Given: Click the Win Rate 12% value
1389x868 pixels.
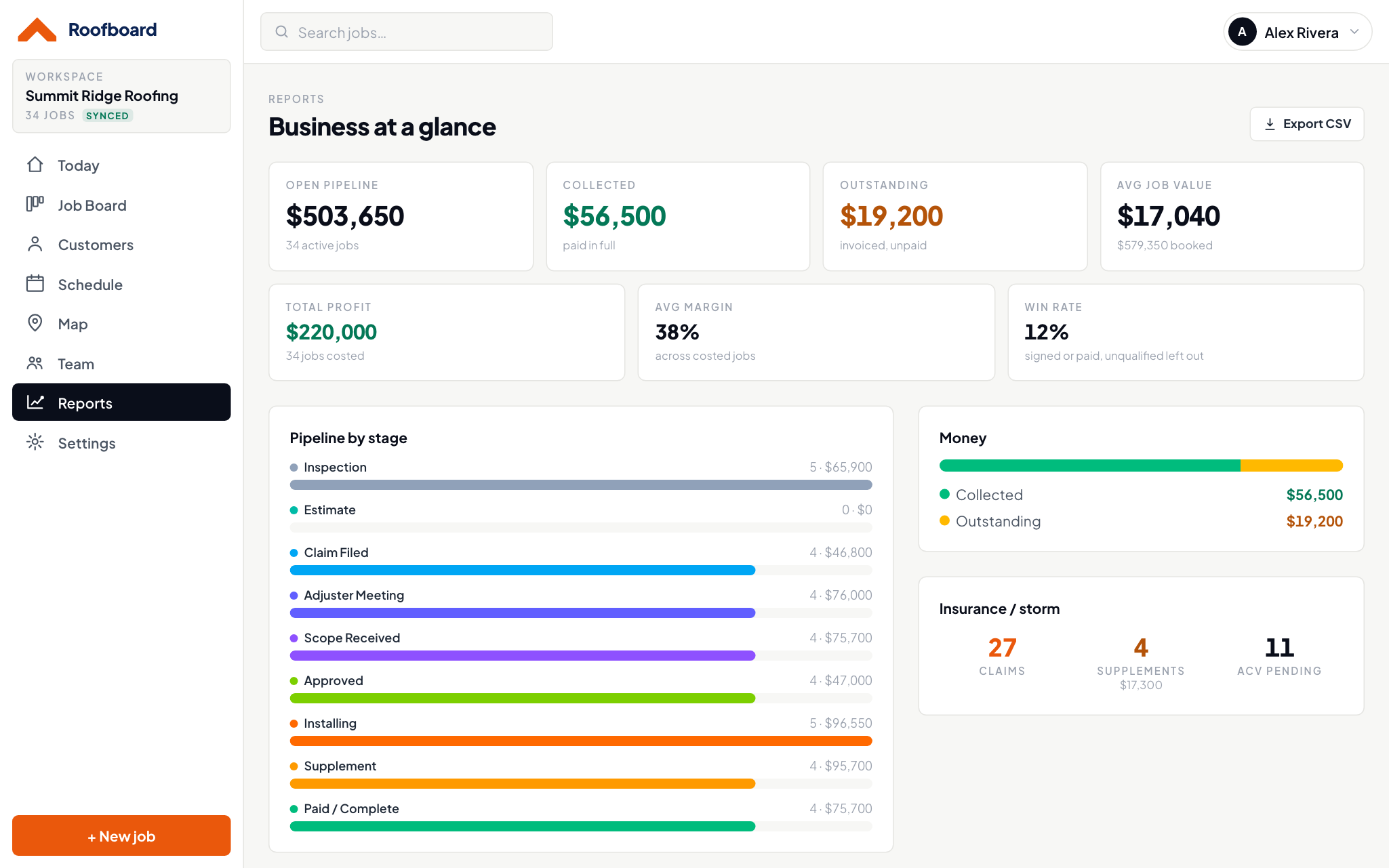Looking at the screenshot, I should 1046,332.
